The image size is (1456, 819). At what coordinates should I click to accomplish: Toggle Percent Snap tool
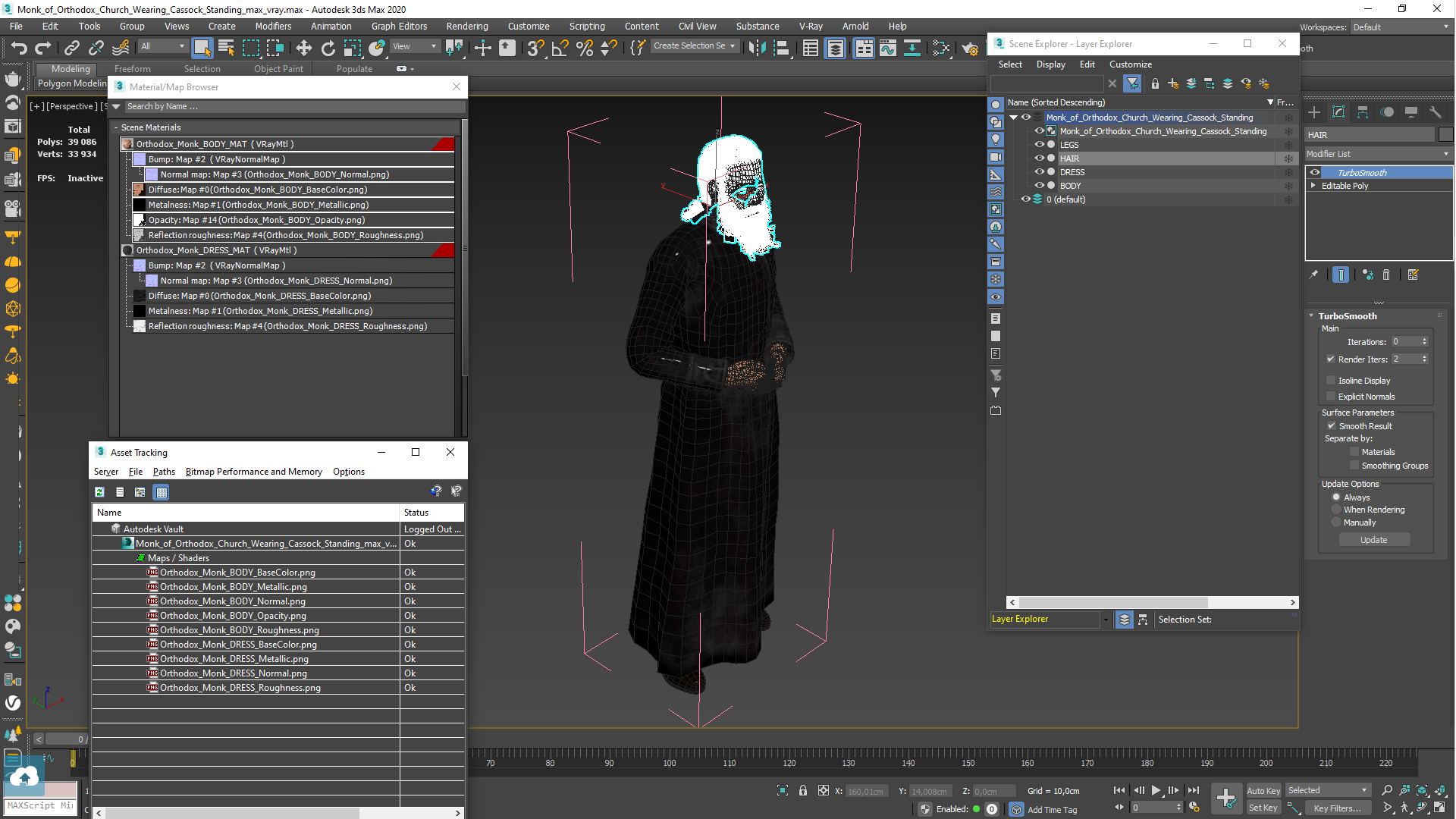point(585,48)
